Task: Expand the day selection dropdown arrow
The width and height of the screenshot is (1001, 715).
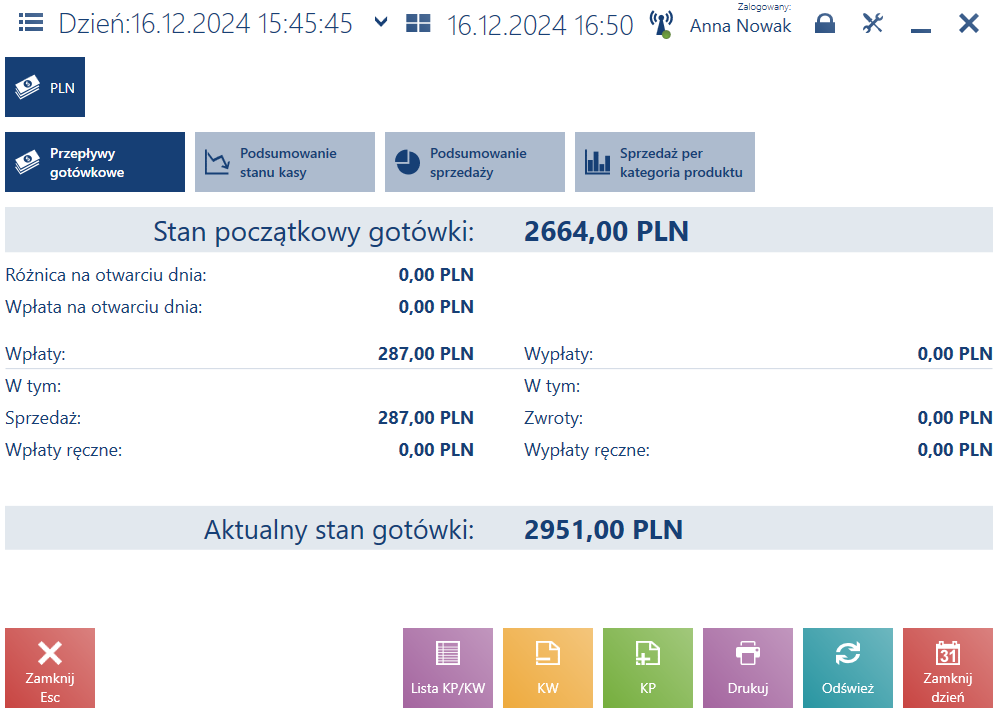Action: (x=380, y=22)
